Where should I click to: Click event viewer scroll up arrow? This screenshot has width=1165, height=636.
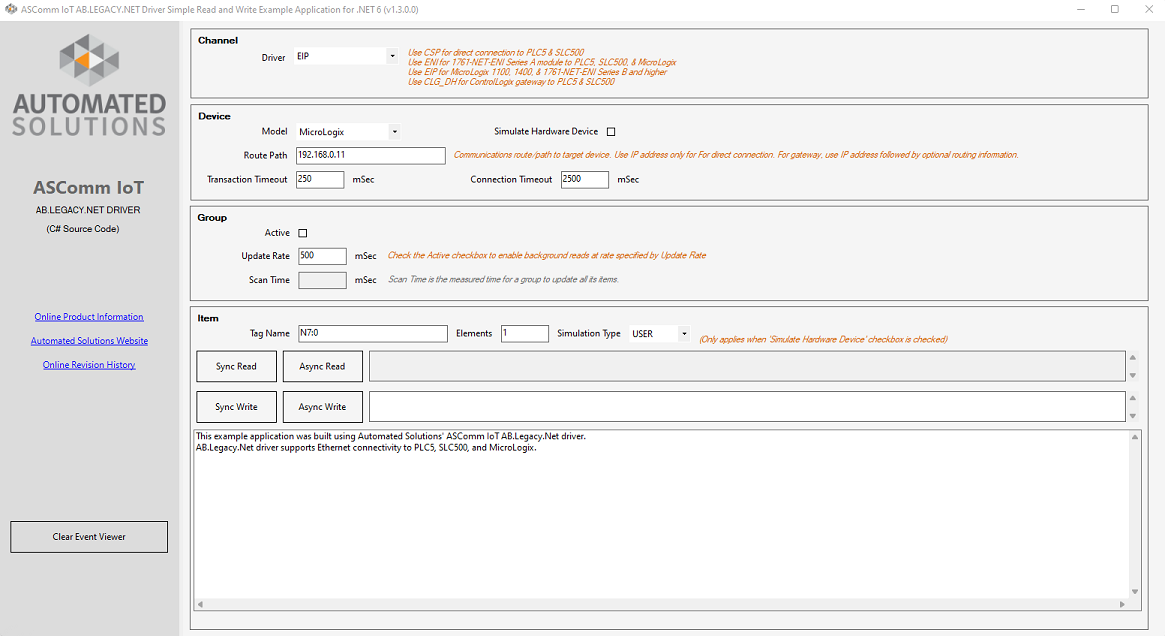click(x=1135, y=437)
